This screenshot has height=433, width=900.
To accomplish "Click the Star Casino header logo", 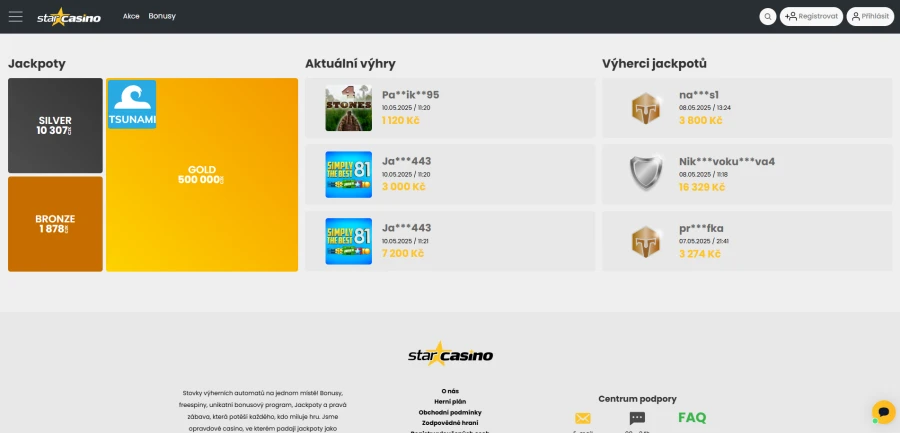I will click(69, 17).
